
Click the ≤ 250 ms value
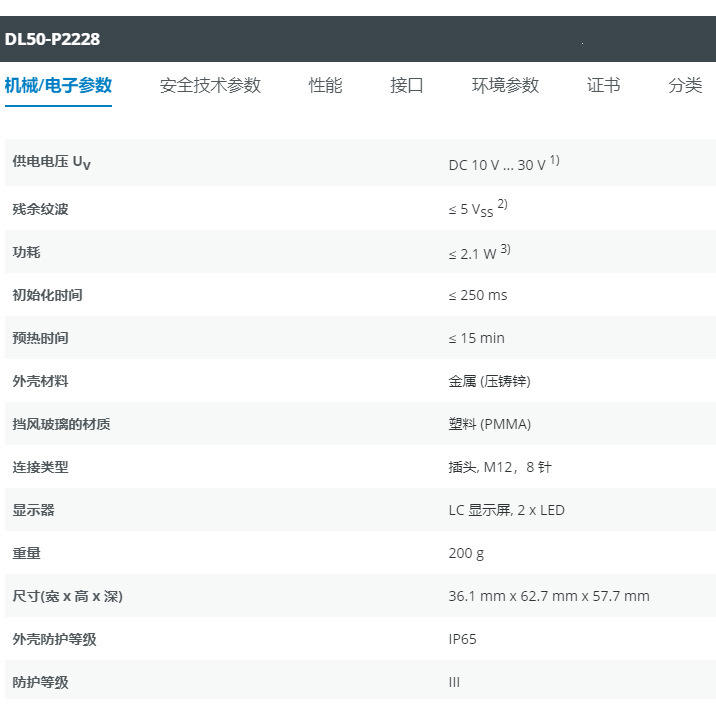478,295
